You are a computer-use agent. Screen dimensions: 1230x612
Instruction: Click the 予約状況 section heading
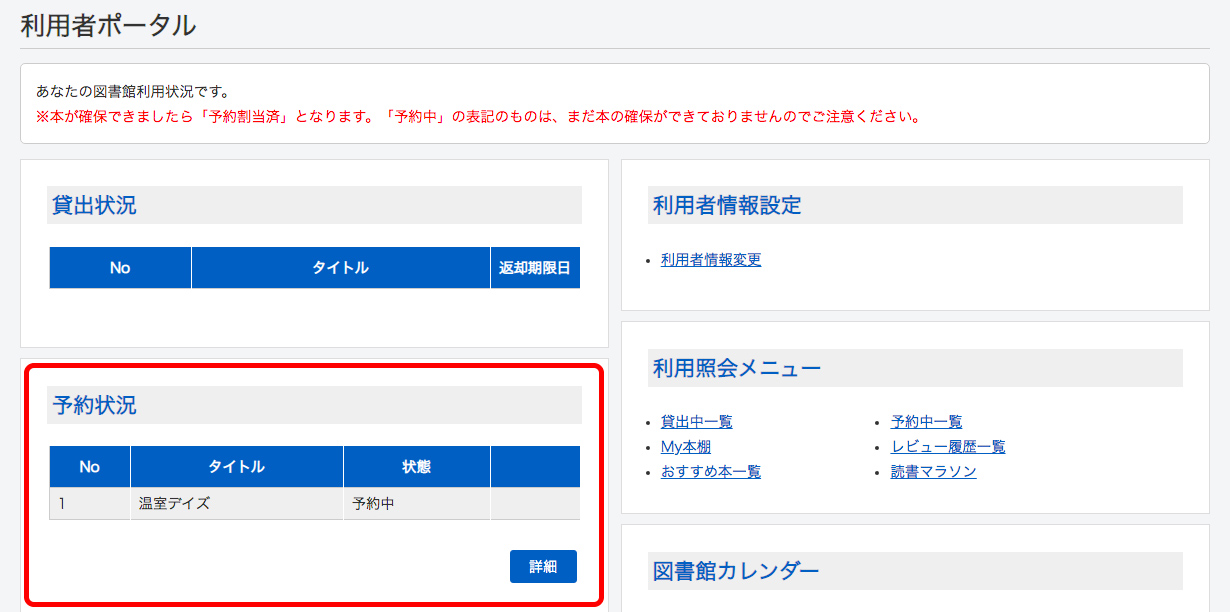coord(95,406)
